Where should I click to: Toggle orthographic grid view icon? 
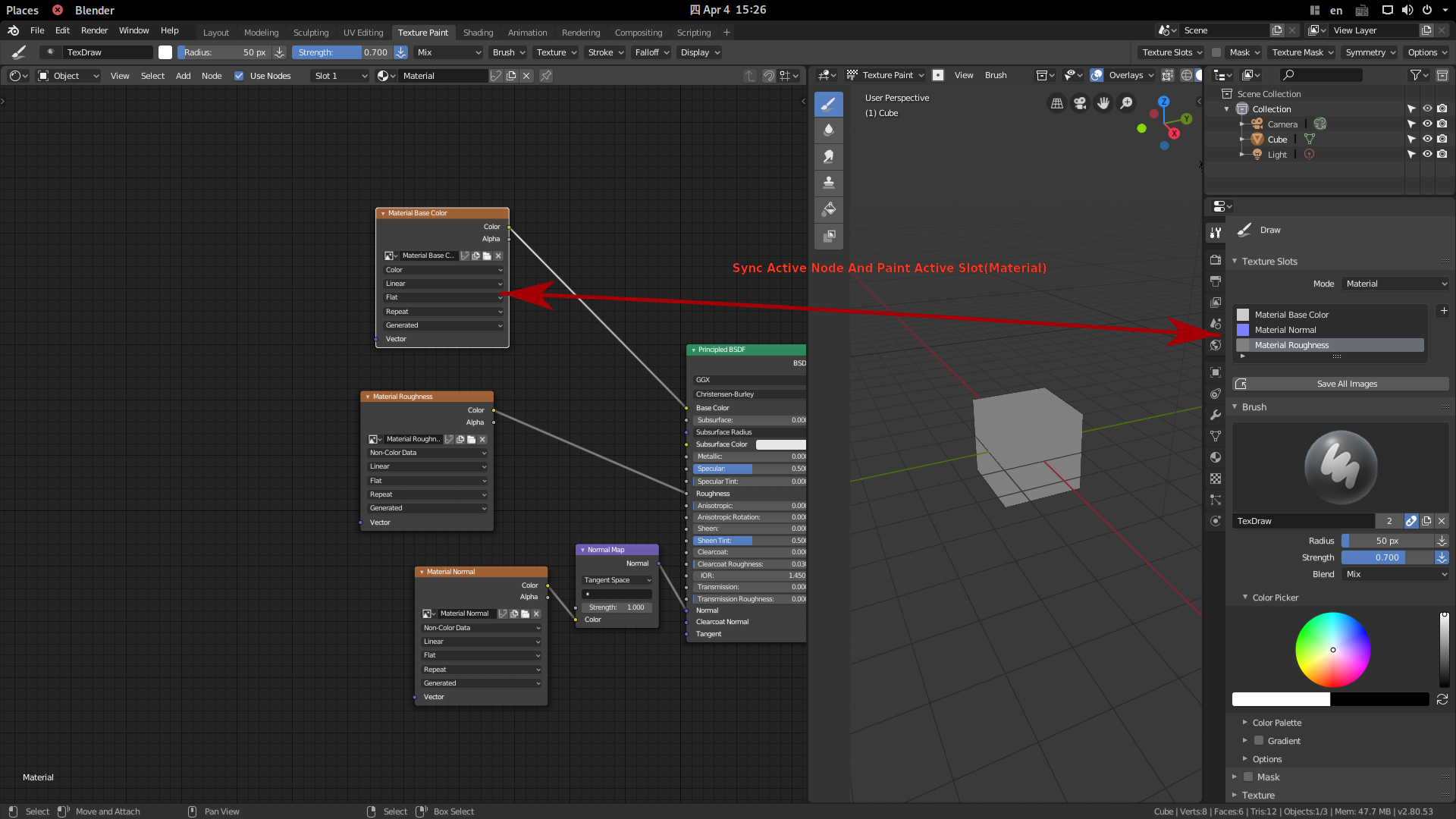[1056, 103]
